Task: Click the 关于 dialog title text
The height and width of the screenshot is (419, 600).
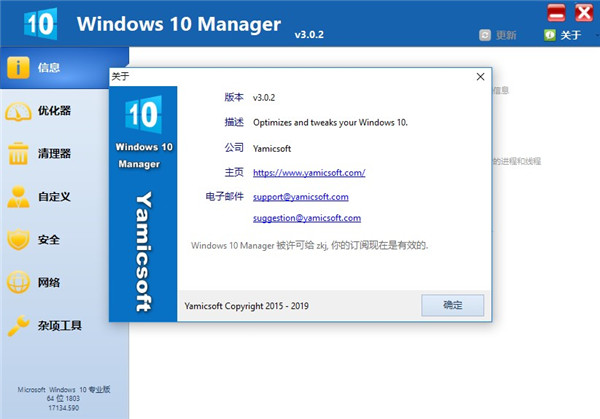Action: 120,77
